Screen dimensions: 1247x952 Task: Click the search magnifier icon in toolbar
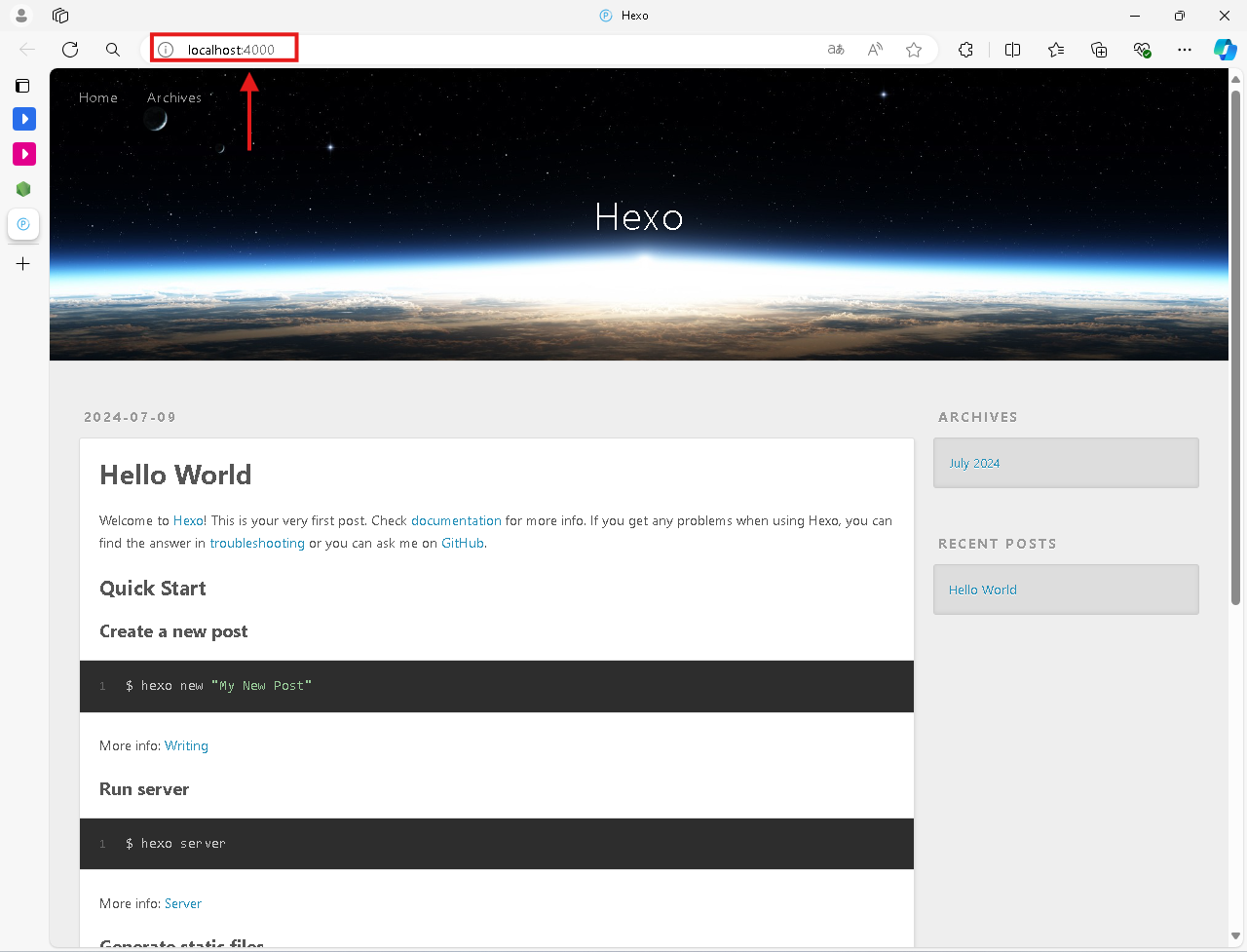[113, 50]
